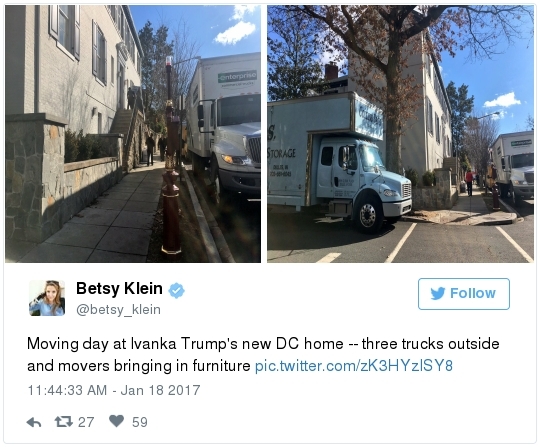Image resolution: width=540 pixels, height=447 pixels.
Task: Click the retweet icon
Action: [64, 421]
